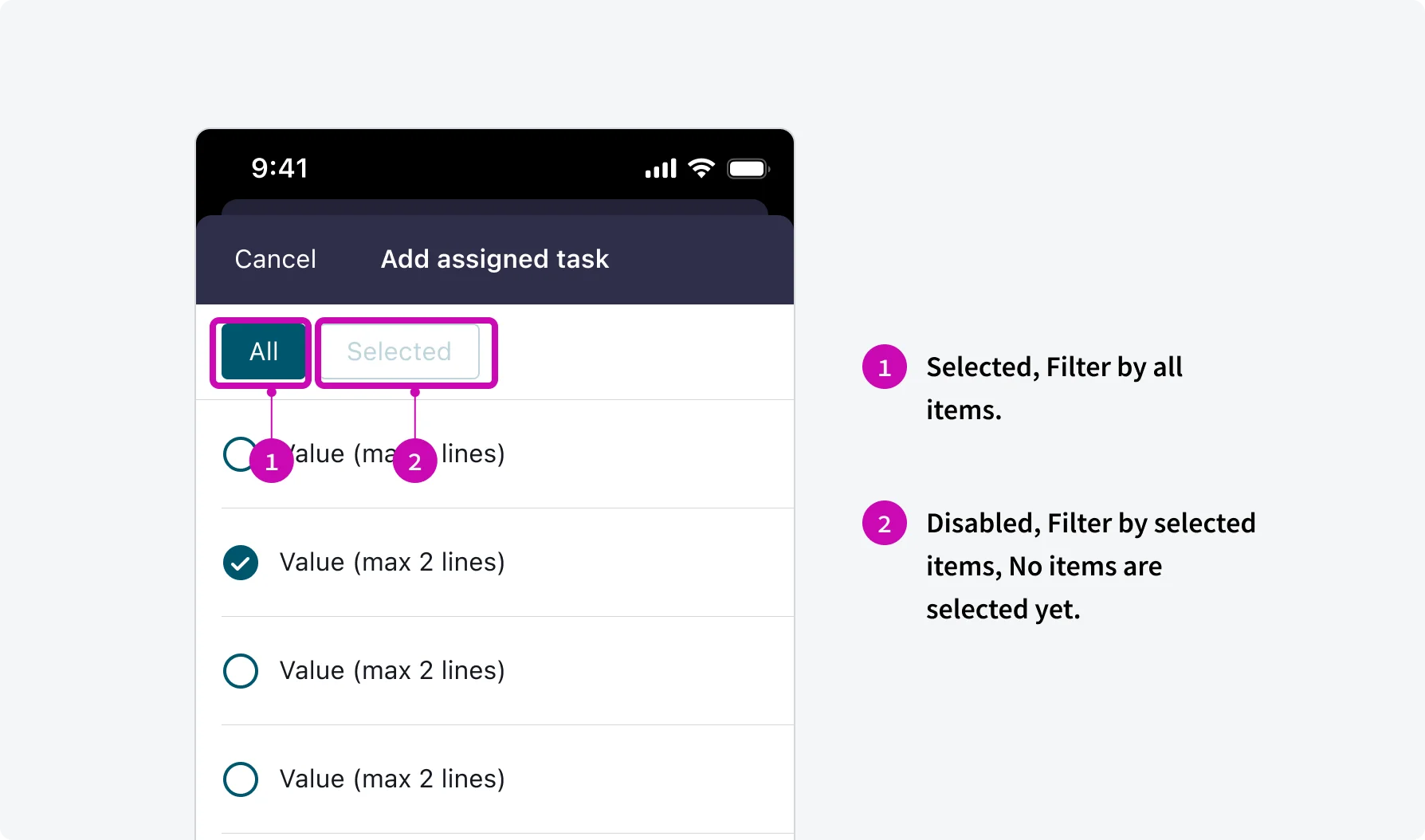This screenshot has width=1425, height=840.
Task: Click the cellular signal bars icon
Action: (661, 169)
